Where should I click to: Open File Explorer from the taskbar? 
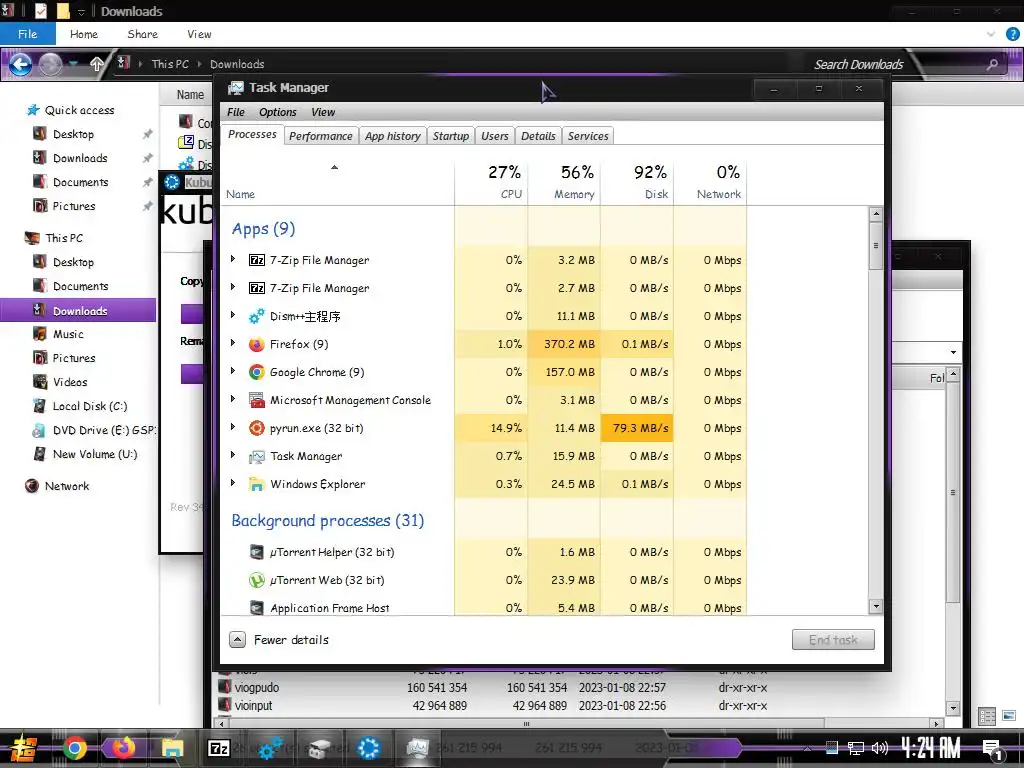point(172,748)
